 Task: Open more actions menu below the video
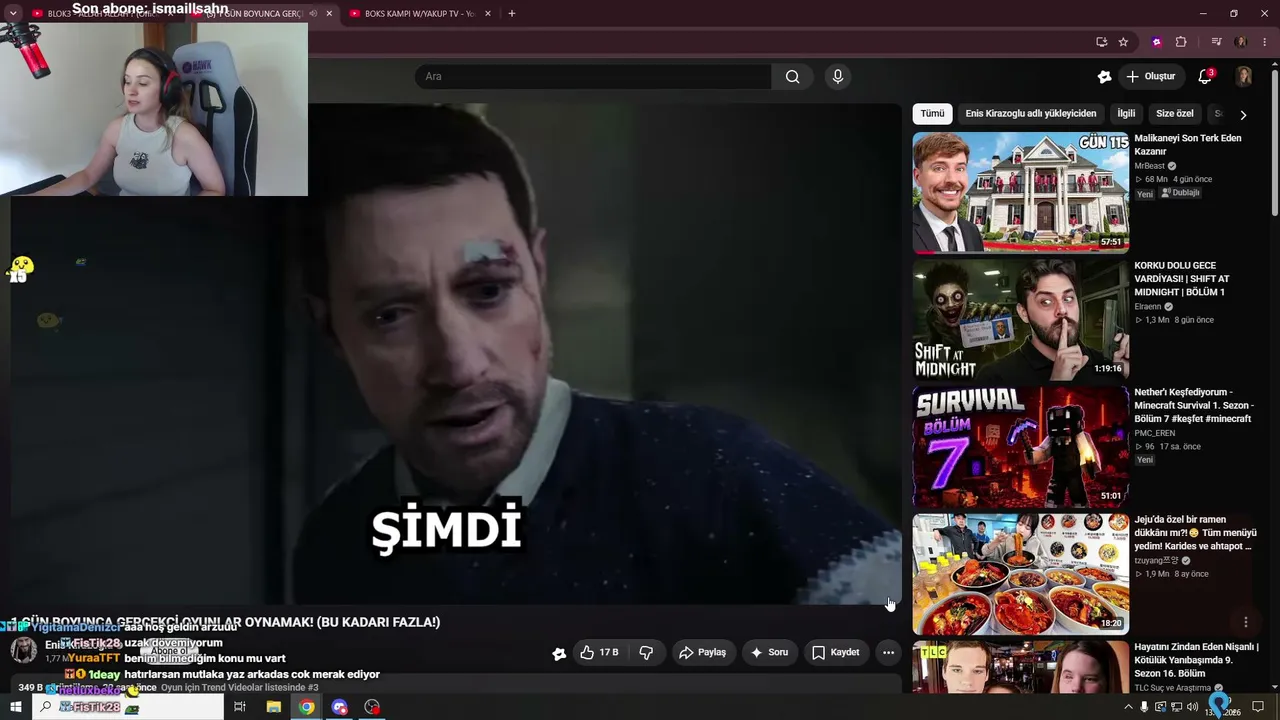tap(888, 653)
